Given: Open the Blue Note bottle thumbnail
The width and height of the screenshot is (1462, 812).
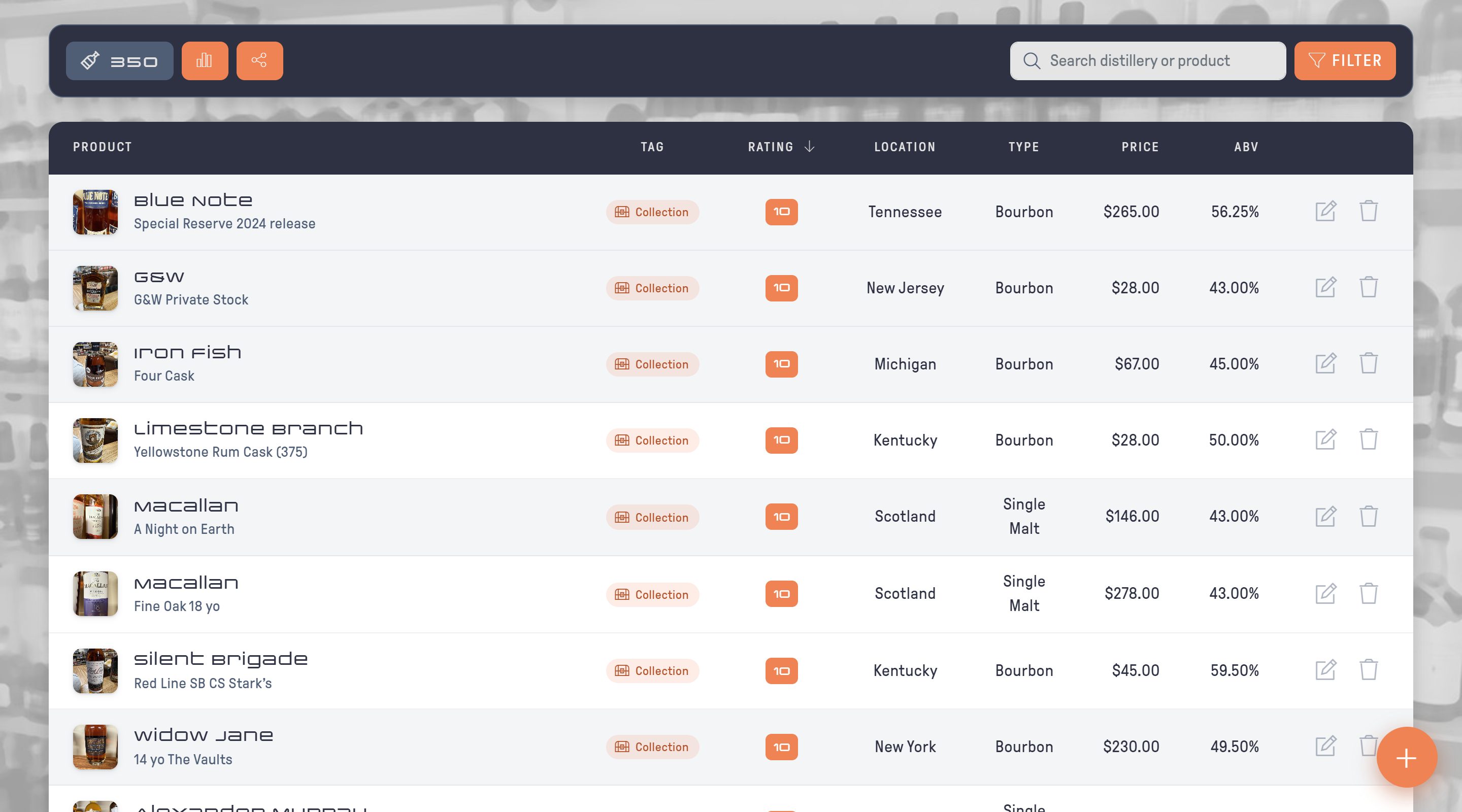Looking at the screenshot, I should coord(95,212).
